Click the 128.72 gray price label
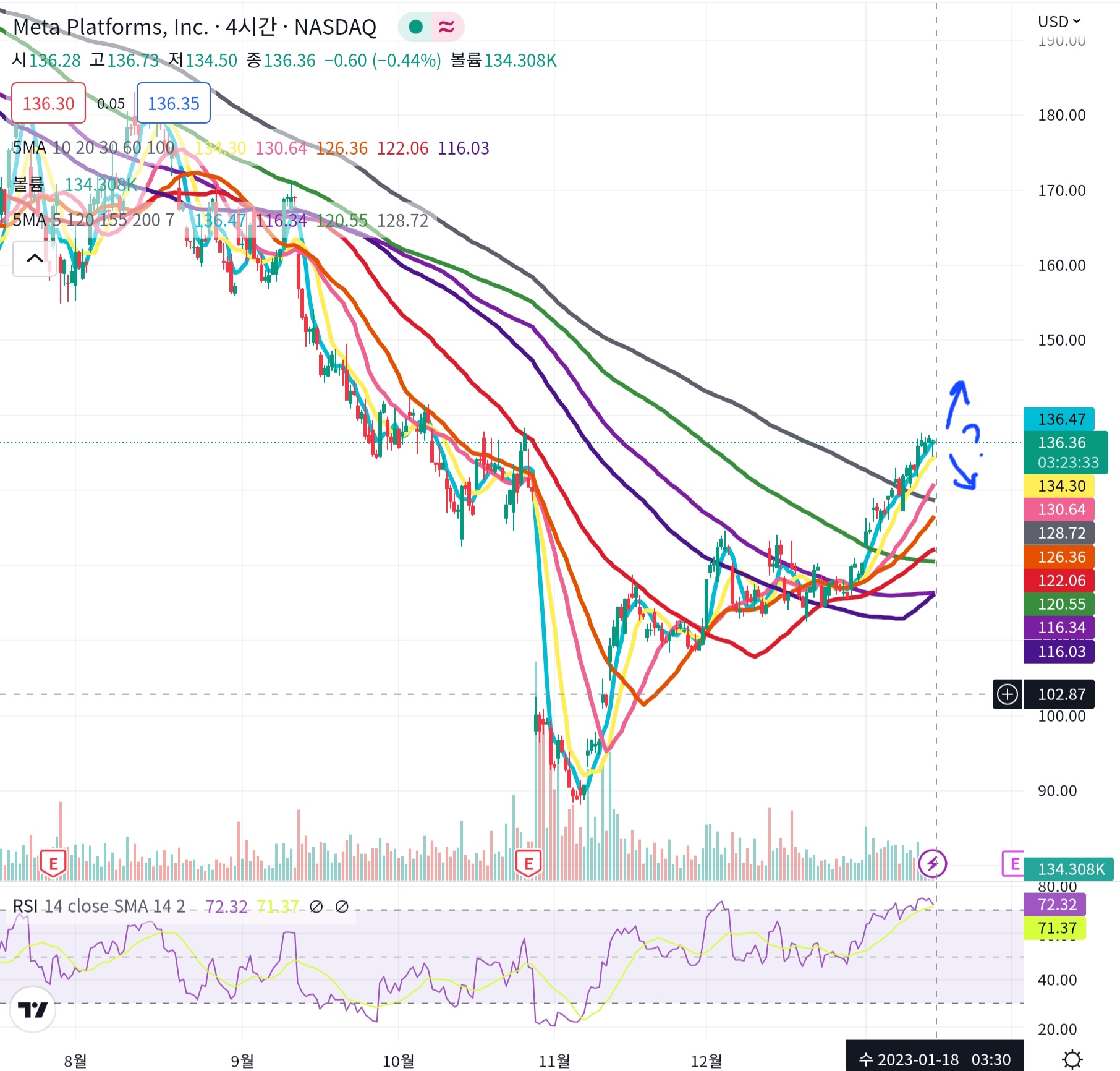 (1059, 533)
